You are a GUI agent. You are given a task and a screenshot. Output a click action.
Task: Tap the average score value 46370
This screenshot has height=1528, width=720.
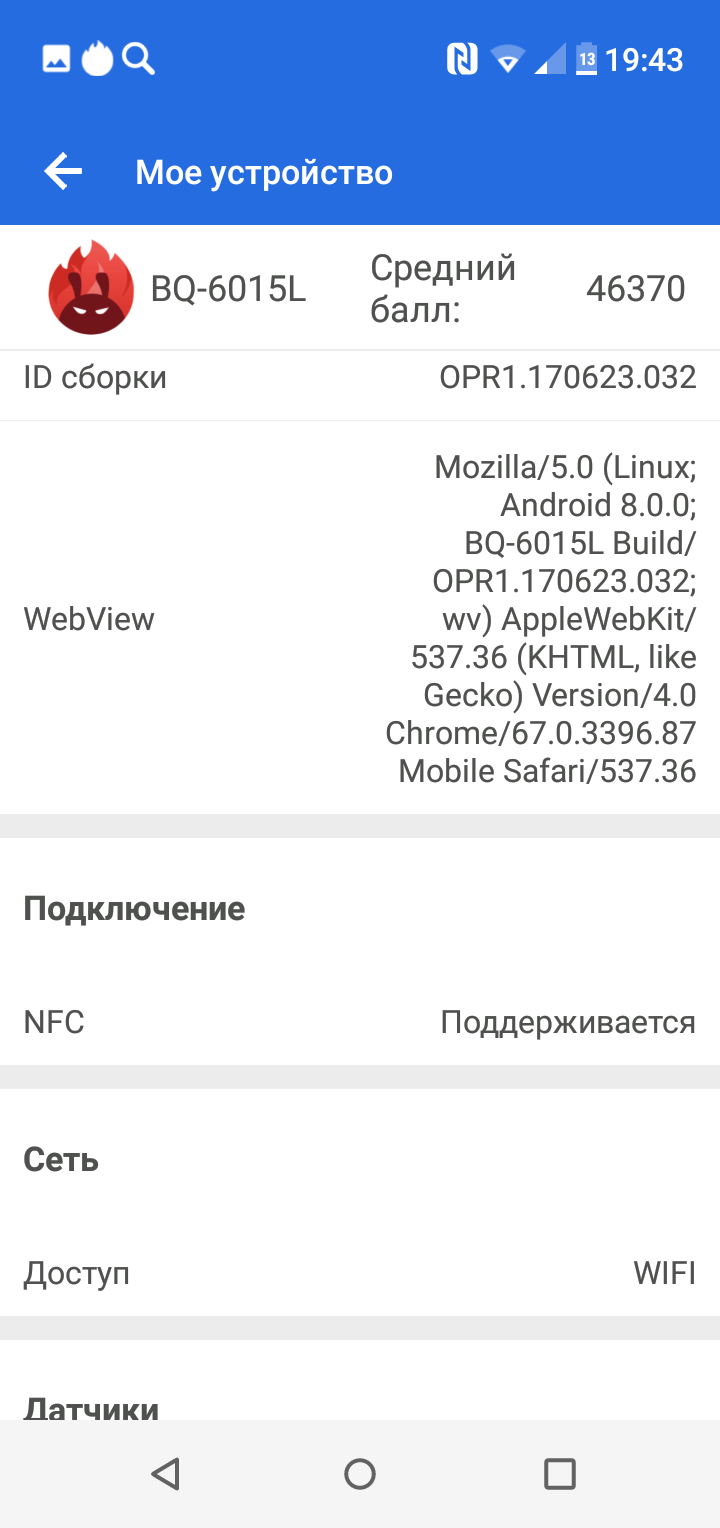point(636,288)
